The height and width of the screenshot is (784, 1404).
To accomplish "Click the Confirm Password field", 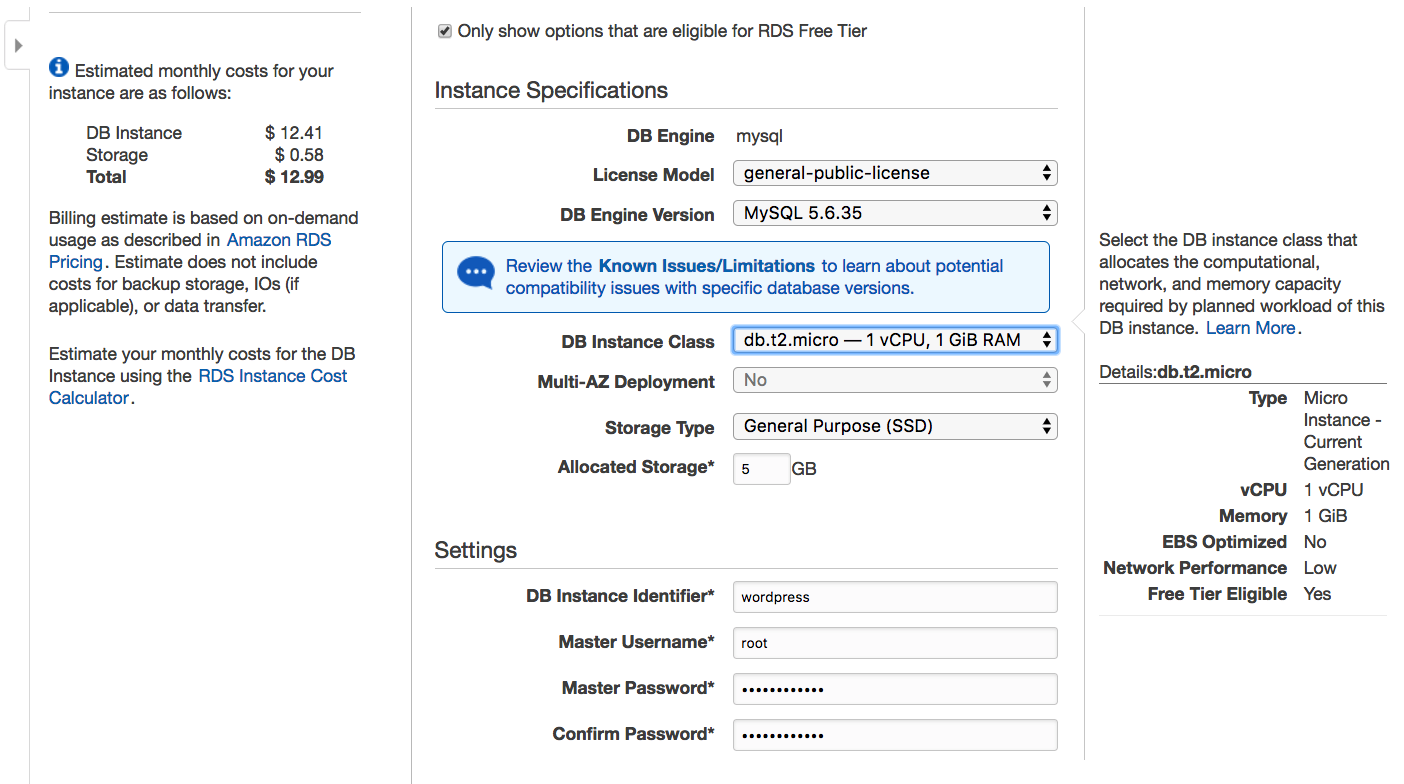I will pos(895,735).
